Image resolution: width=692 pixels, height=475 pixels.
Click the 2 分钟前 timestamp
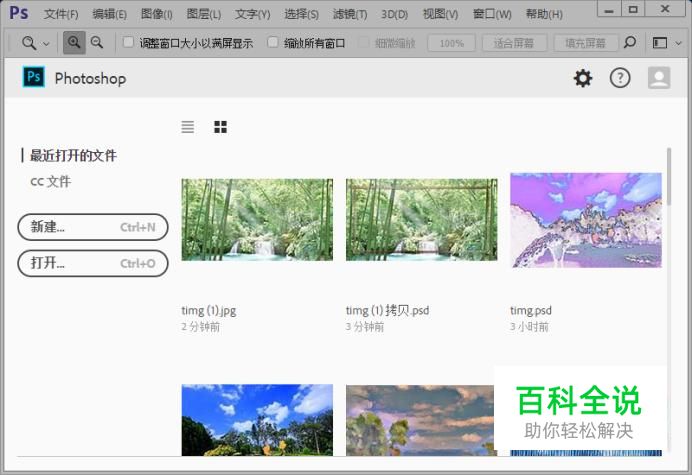click(200, 327)
